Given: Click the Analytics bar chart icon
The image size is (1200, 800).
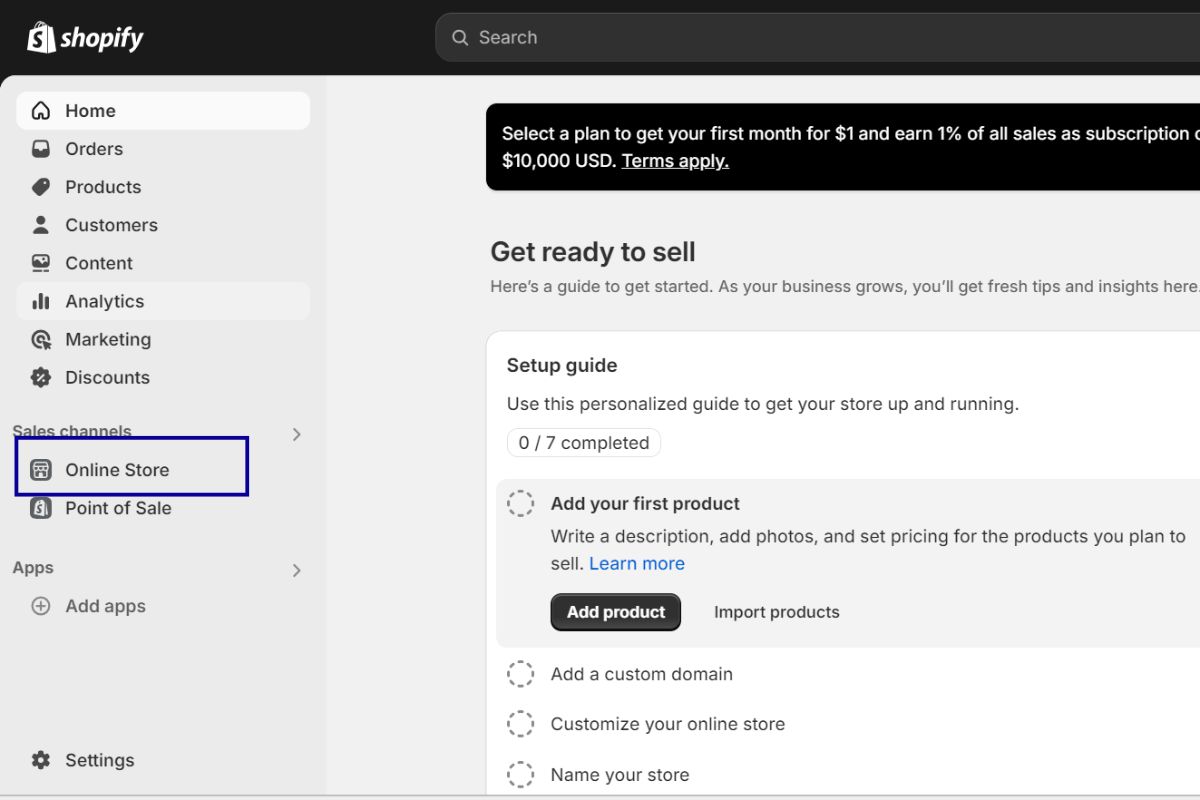Looking at the screenshot, I should pos(40,300).
